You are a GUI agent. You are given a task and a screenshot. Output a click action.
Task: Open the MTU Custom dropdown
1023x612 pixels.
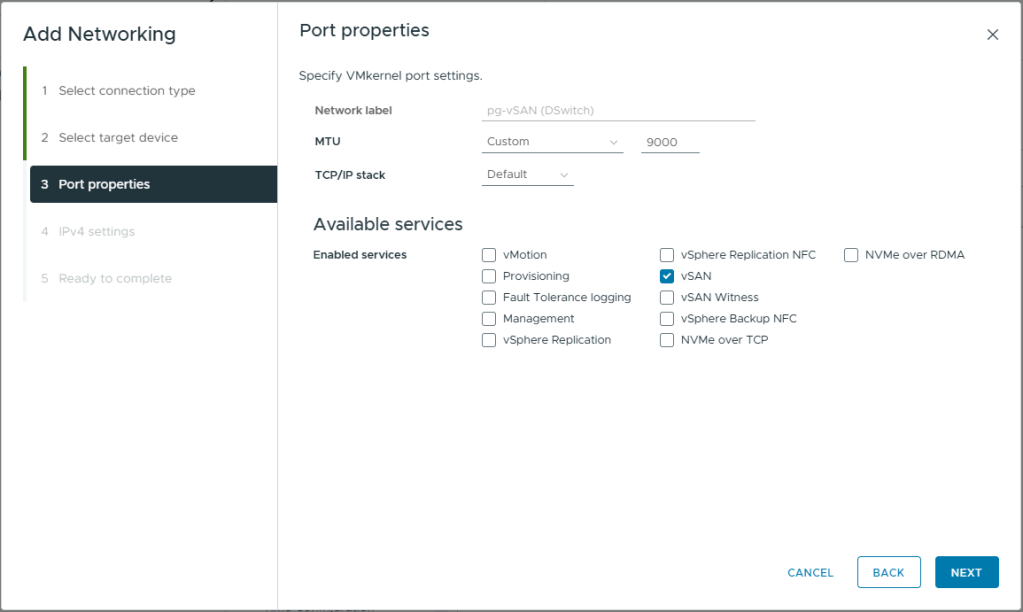(552, 142)
